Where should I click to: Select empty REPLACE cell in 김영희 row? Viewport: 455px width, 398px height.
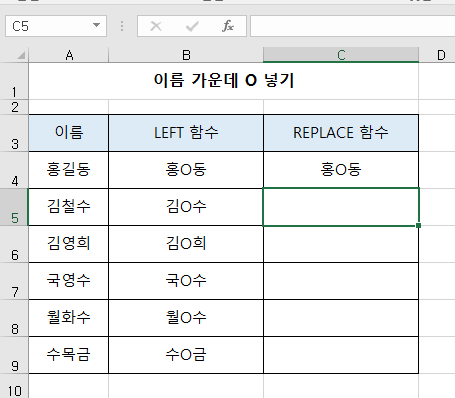click(341, 244)
